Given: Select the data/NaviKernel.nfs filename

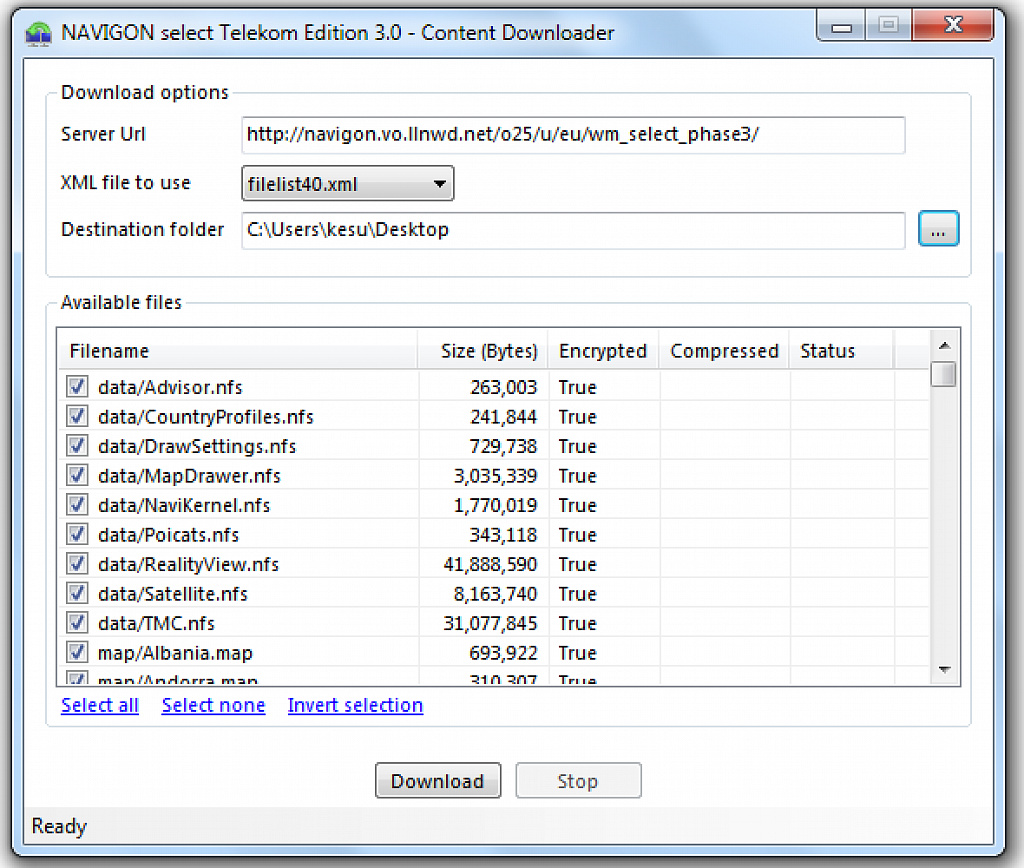Looking at the screenshot, I should (x=184, y=506).
